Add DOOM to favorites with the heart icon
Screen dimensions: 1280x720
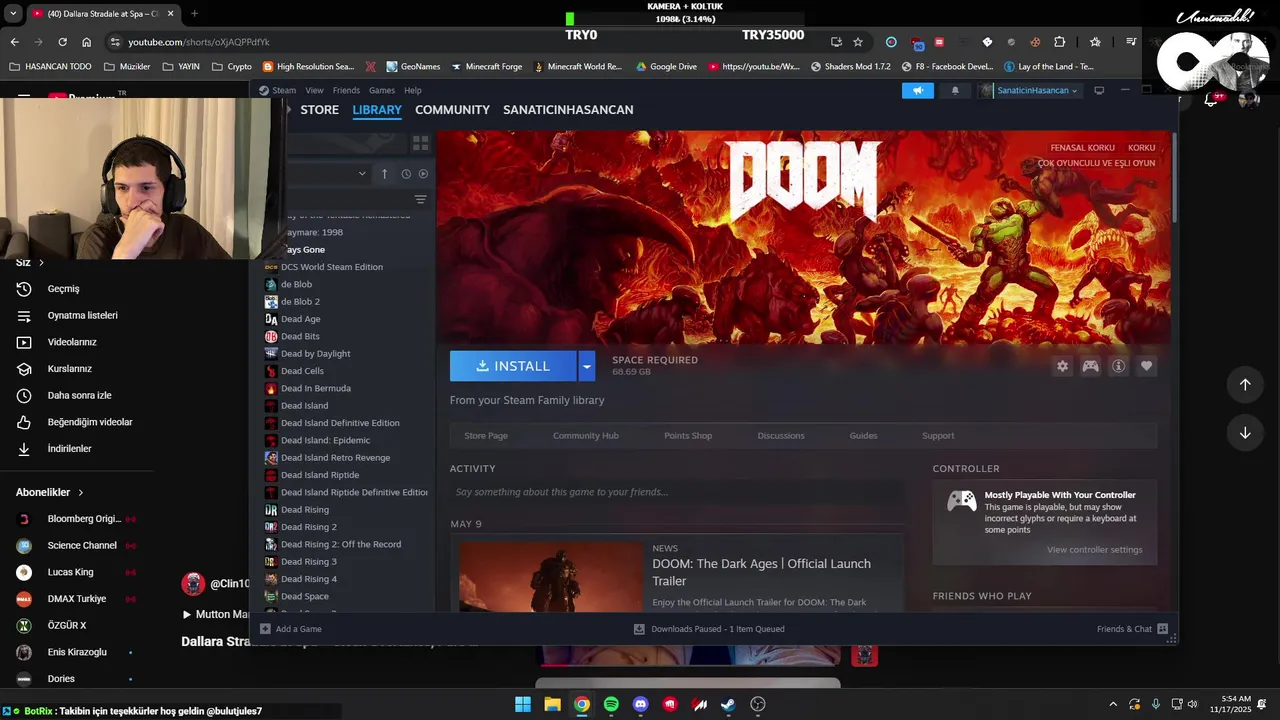tap(1146, 366)
